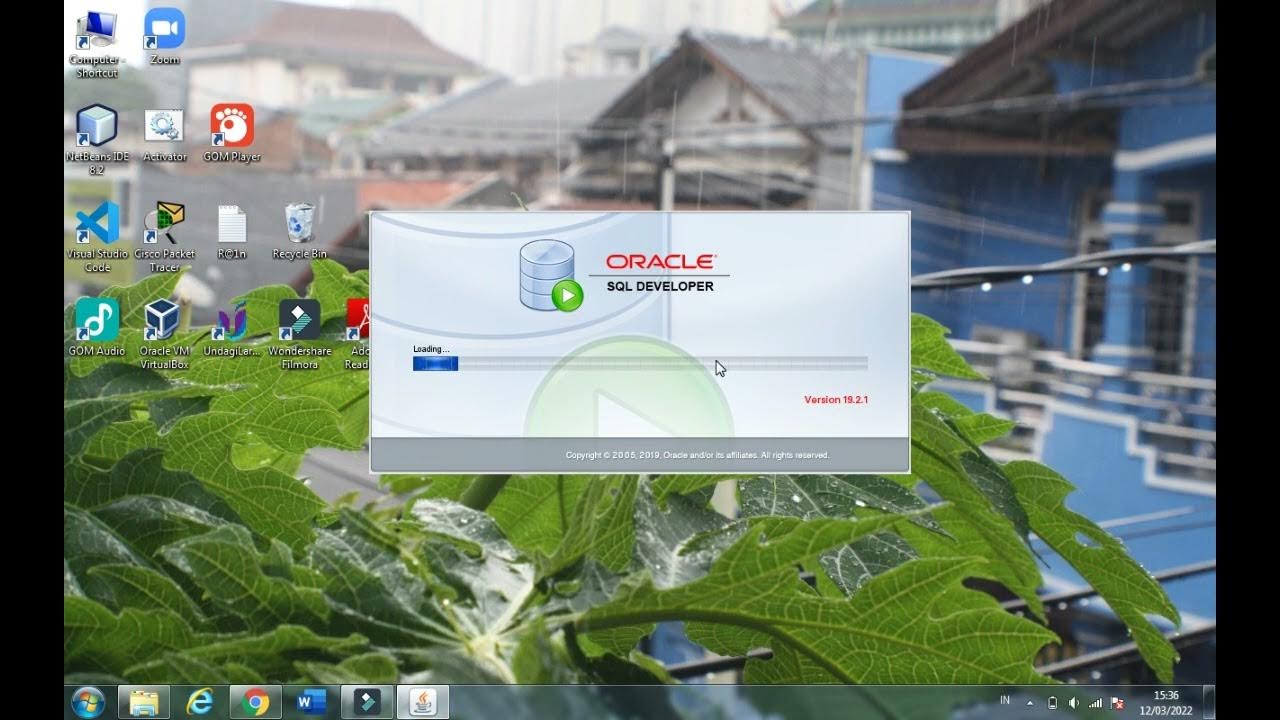The image size is (1280, 720).
Task: Switch to Microsoft Word on the taskbar
Action: coord(311,702)
